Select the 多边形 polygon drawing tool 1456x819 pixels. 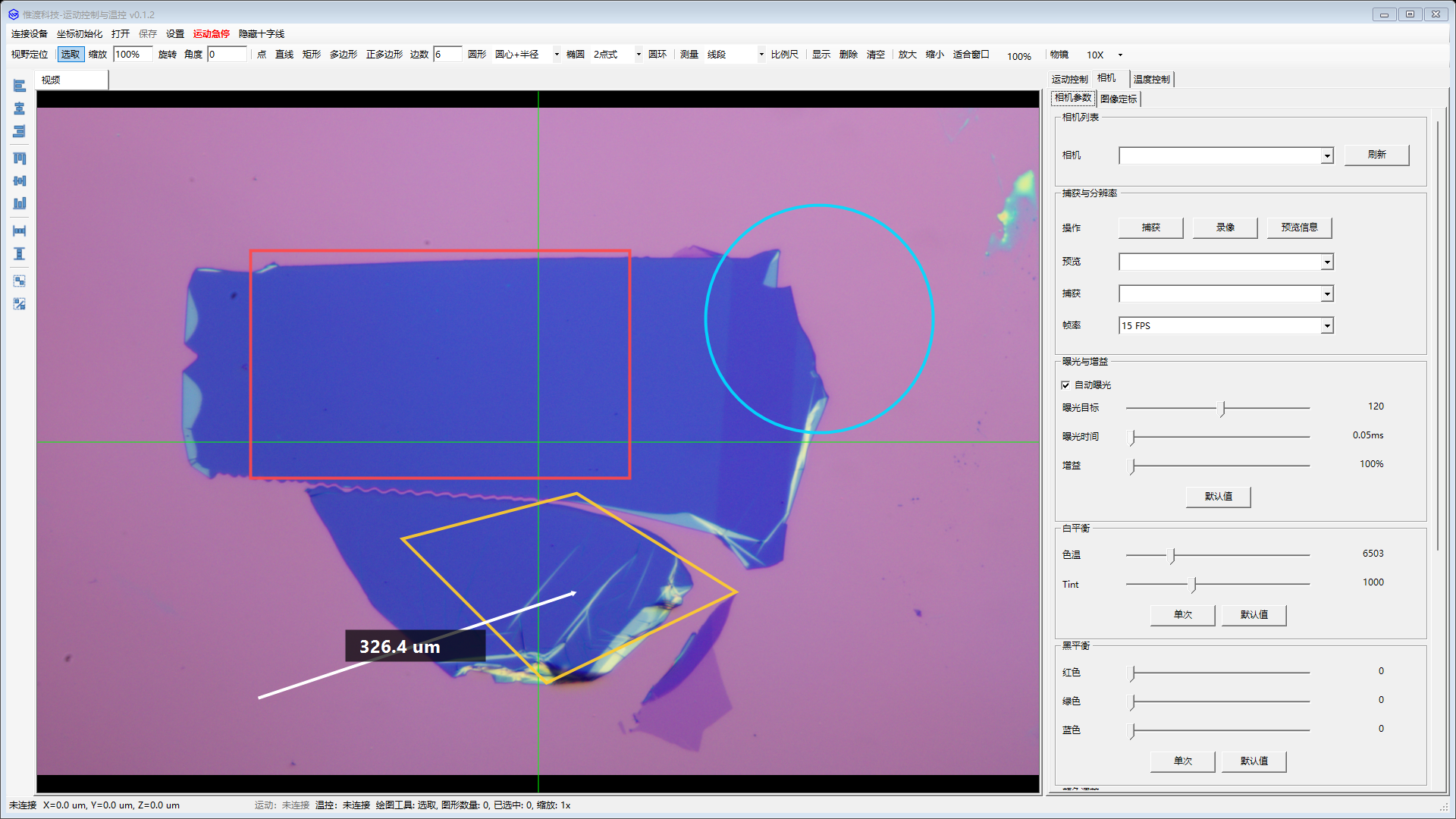coord(344,55)
